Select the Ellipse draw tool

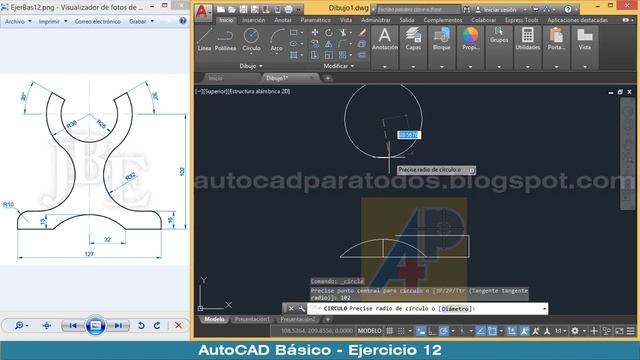[294, 43]
